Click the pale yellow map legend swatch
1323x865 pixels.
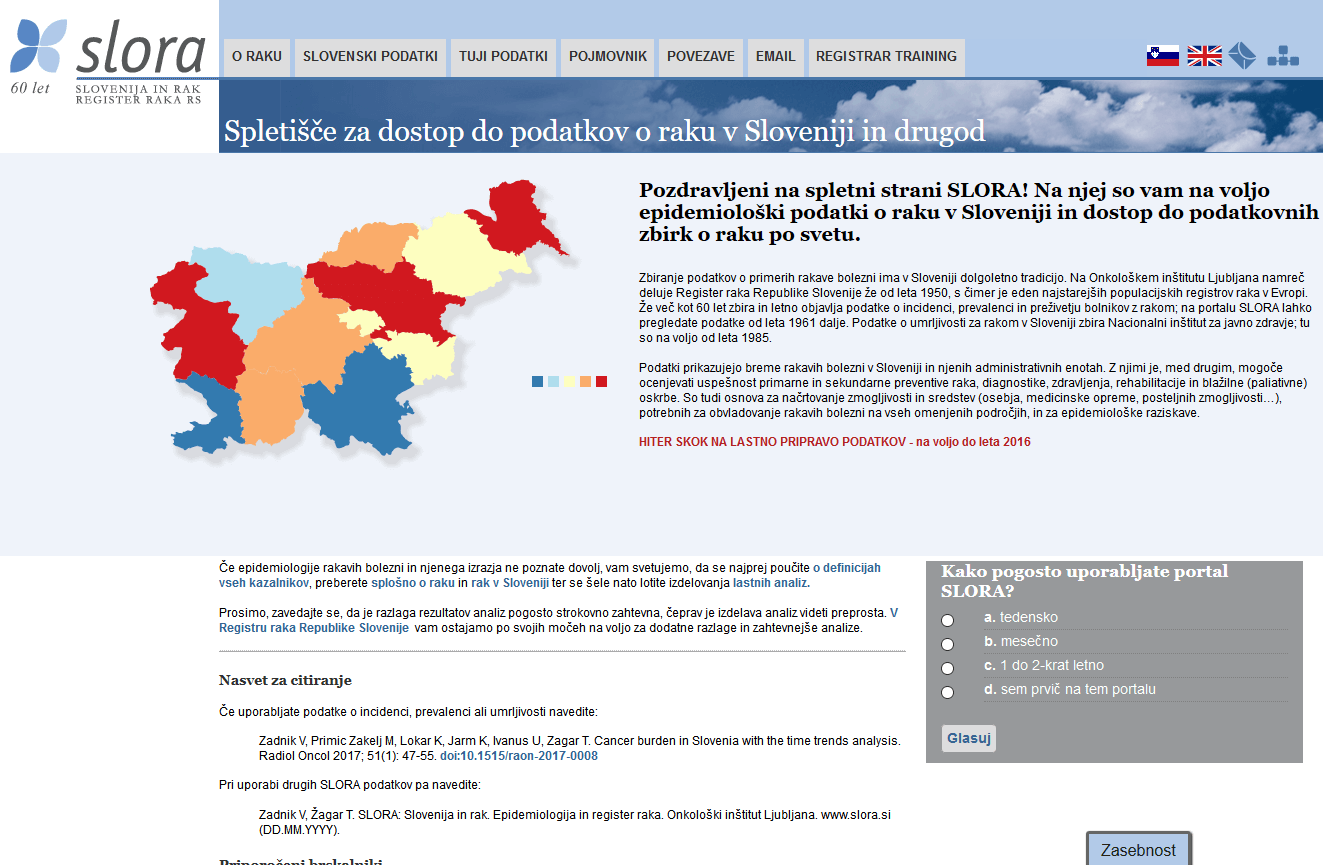coord(569,381)
